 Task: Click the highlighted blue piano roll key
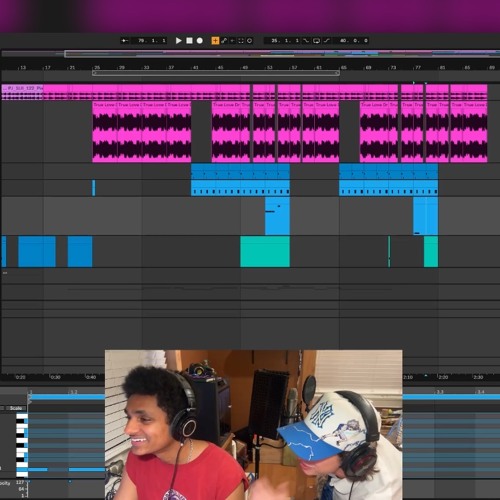(x=22, y=470)
